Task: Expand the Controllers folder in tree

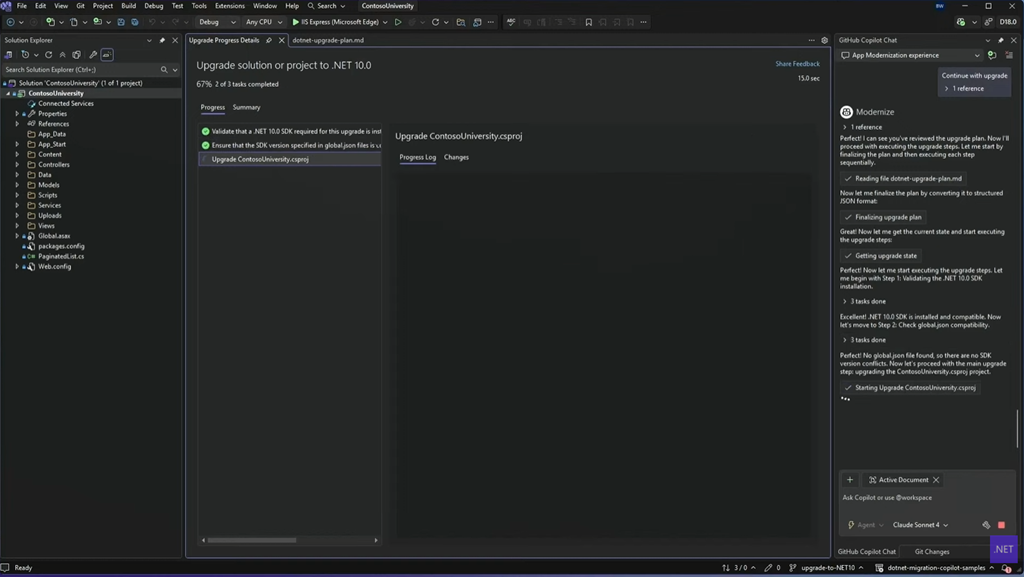Action: (17, 165)
